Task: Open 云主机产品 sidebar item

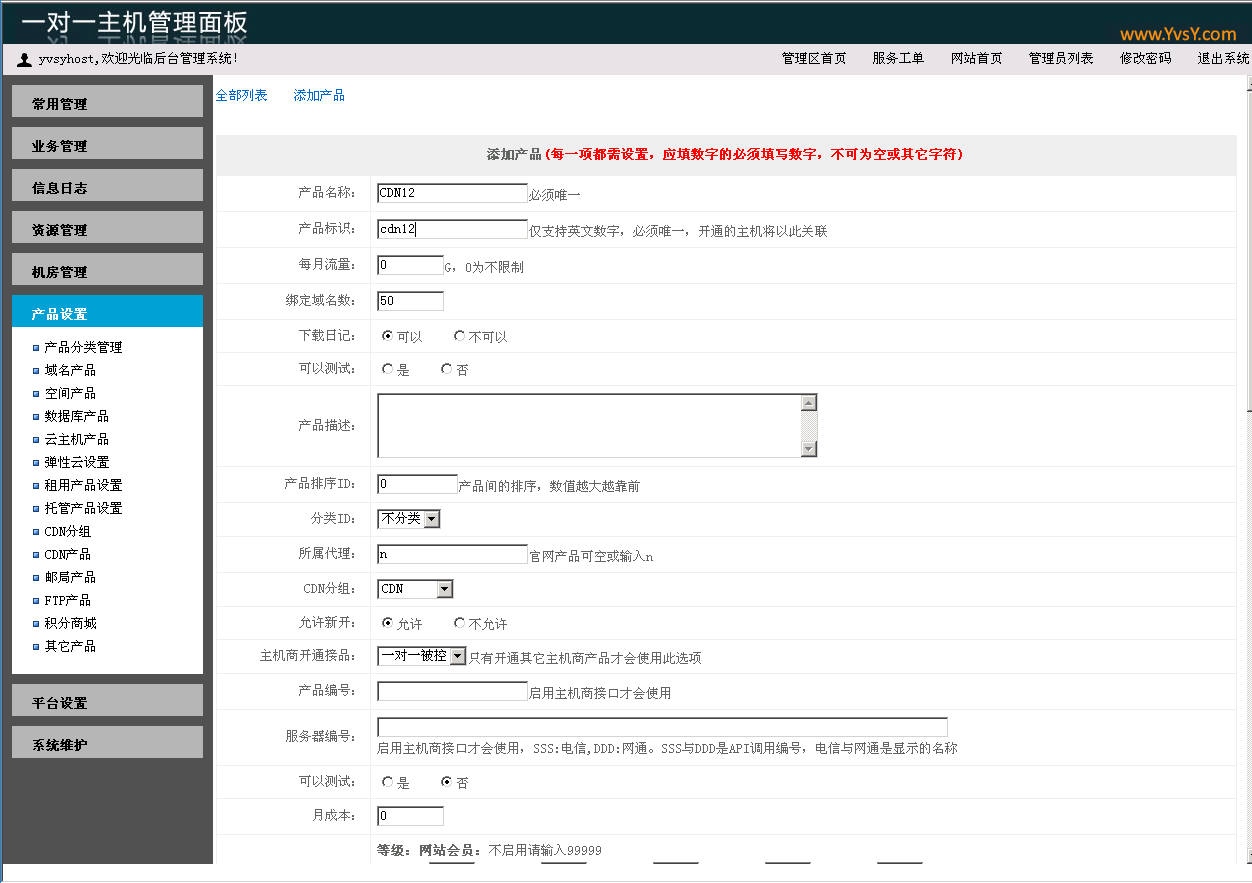Action: coord(76,439)
